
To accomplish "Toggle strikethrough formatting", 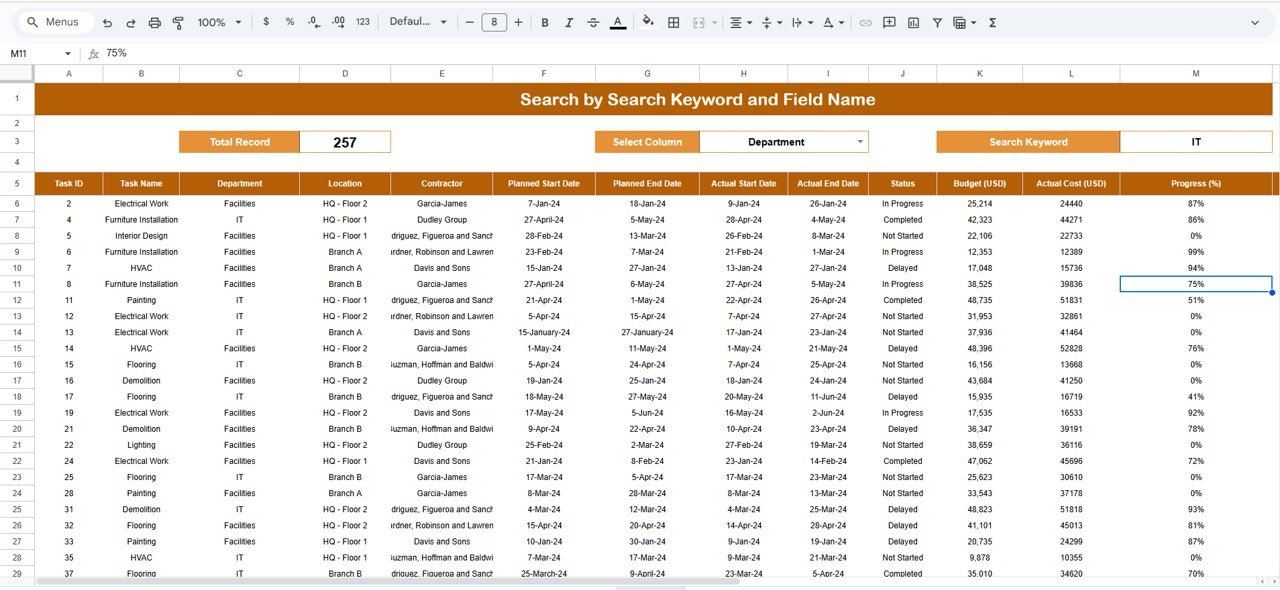I will (593, 22).
